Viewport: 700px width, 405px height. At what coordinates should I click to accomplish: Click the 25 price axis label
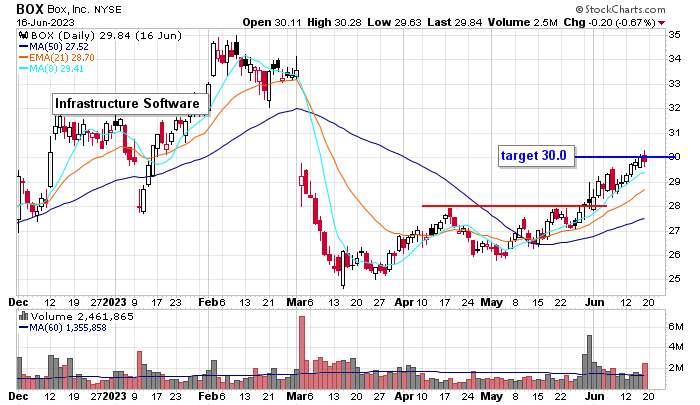[675, 279]
